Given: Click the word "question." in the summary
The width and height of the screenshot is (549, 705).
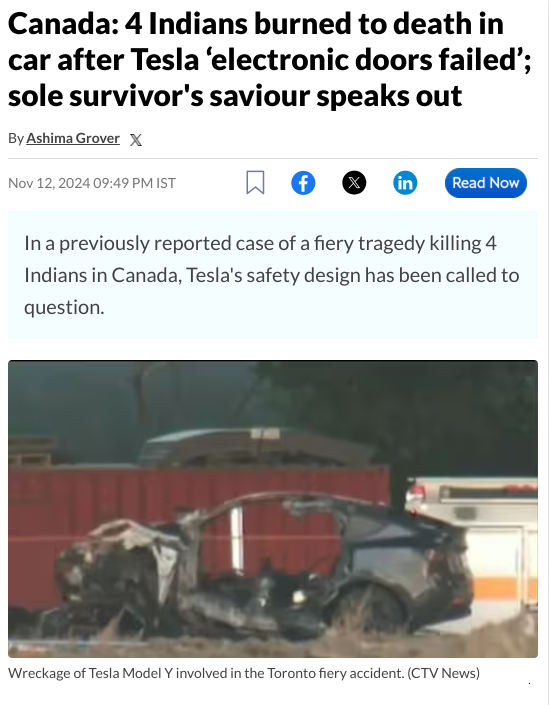Looking at the screenshot, I should pos(64,308).
